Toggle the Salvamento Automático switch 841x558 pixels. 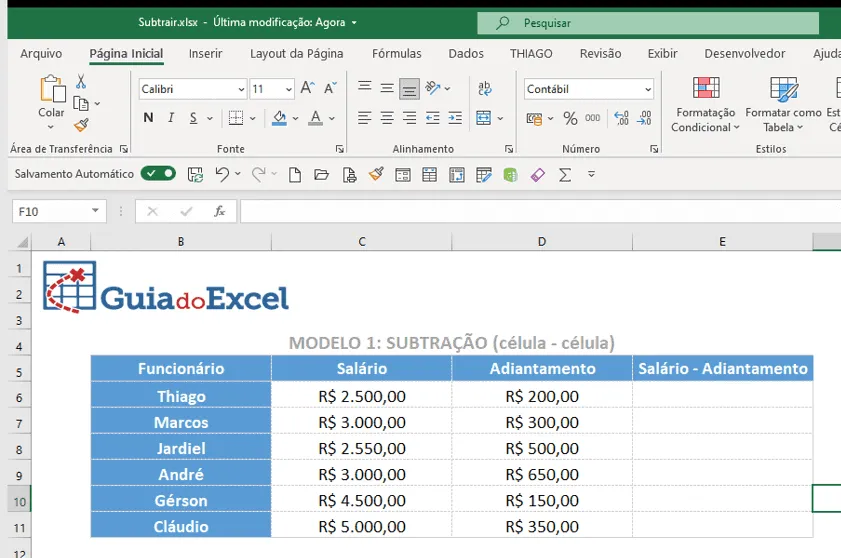coord(158,173)
